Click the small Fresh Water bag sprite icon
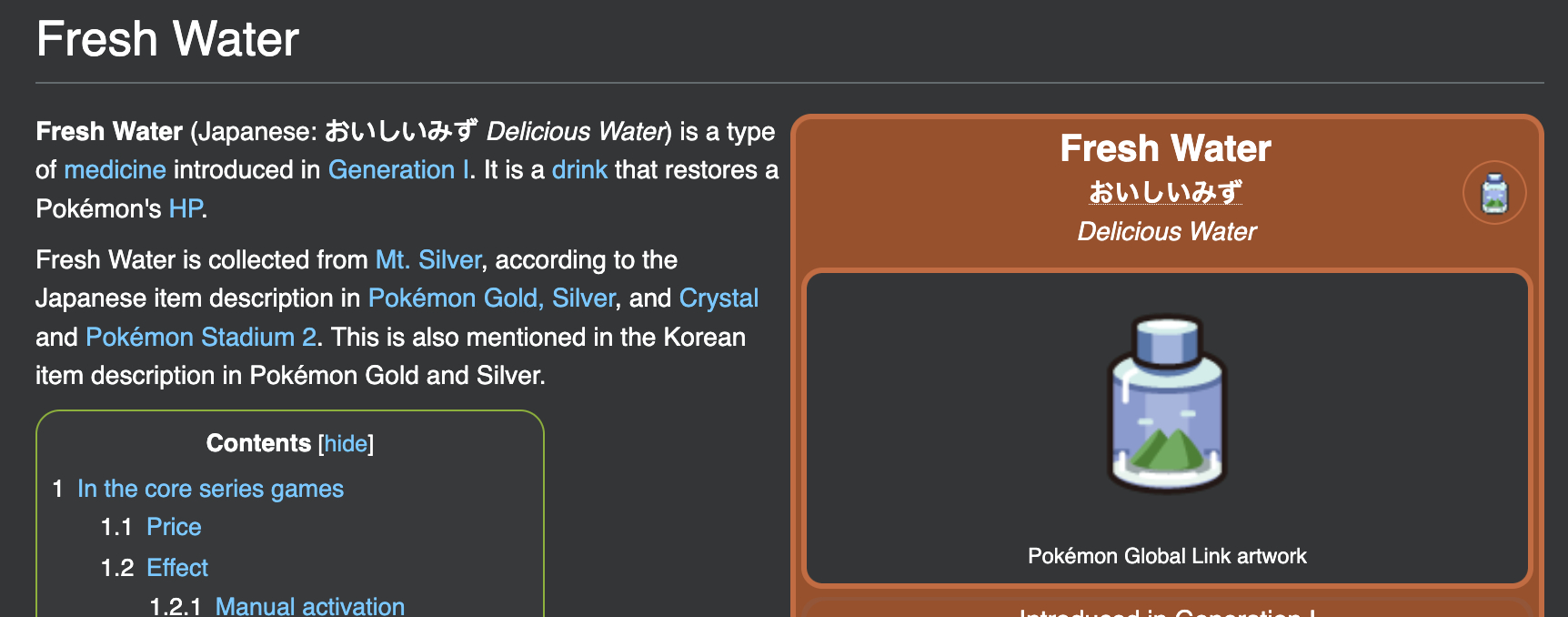The height and width of the screenshot is (617, 1568). (x=1494, y=193)
